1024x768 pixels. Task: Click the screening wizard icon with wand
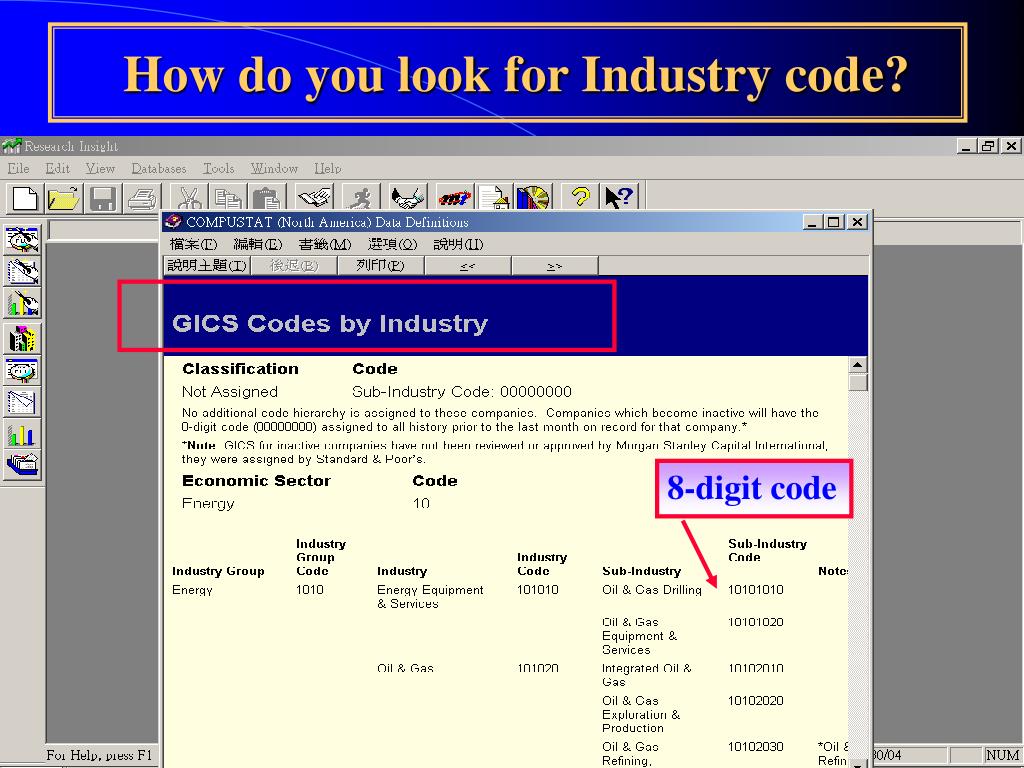pyautogui.click(x=22, y=240)
